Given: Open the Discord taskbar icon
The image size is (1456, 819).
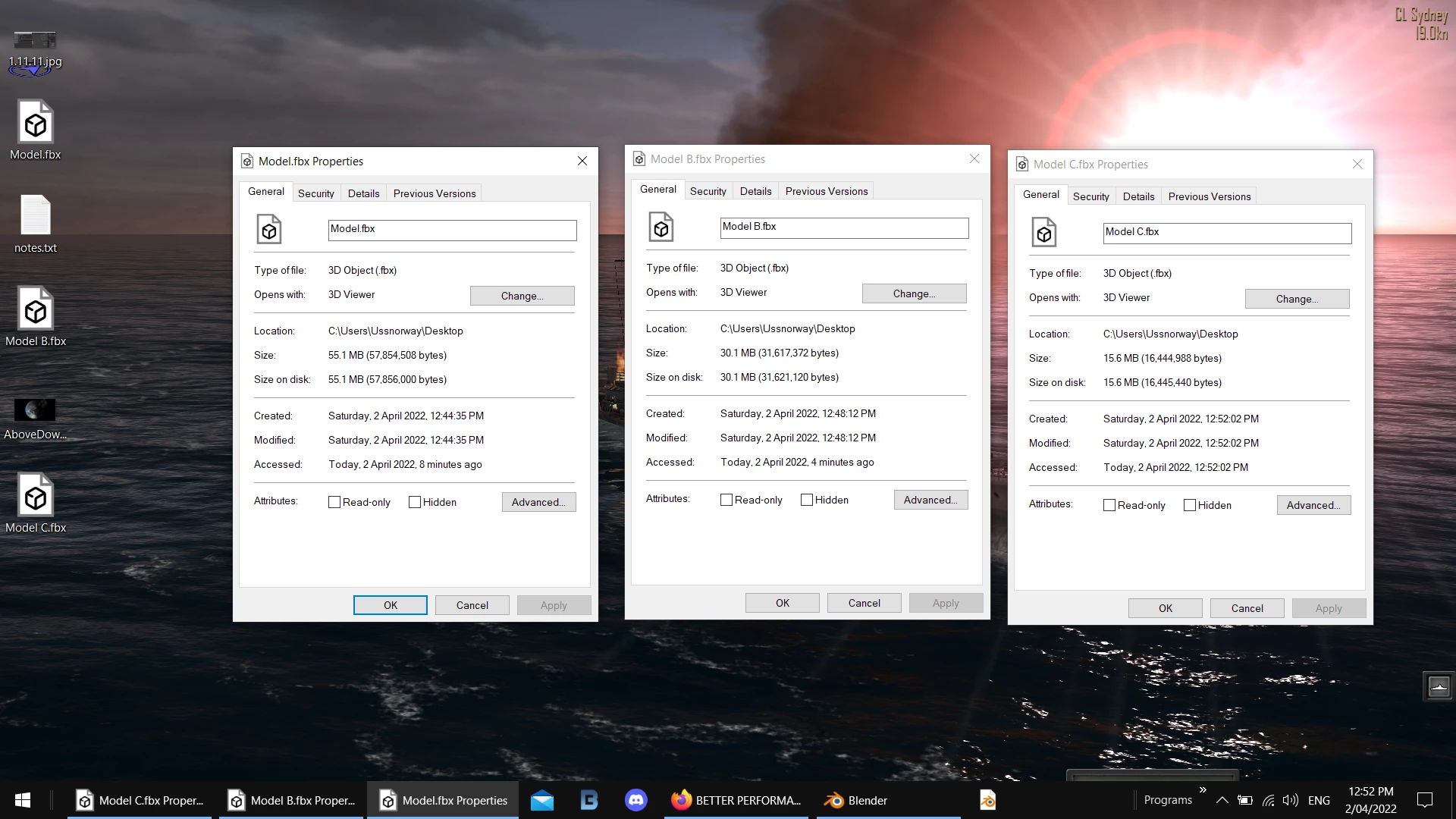Looking at the screenshot, I should (635, 800).
